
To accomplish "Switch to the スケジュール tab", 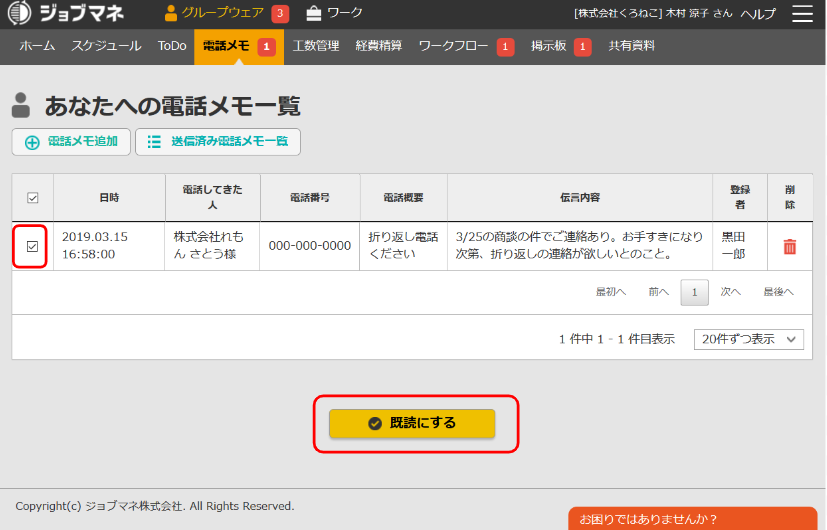I will click(x=106, y=46).
